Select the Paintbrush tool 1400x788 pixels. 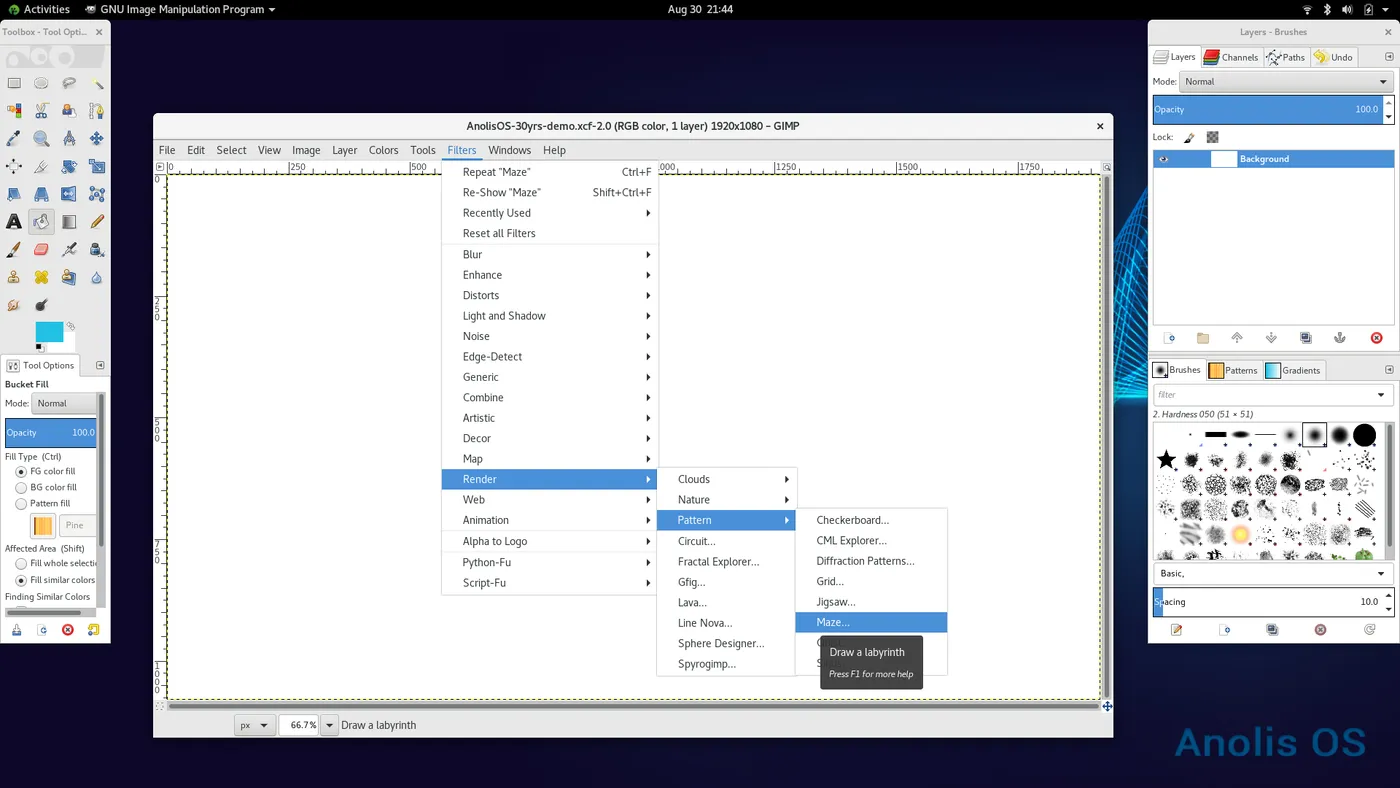point(14,249)
